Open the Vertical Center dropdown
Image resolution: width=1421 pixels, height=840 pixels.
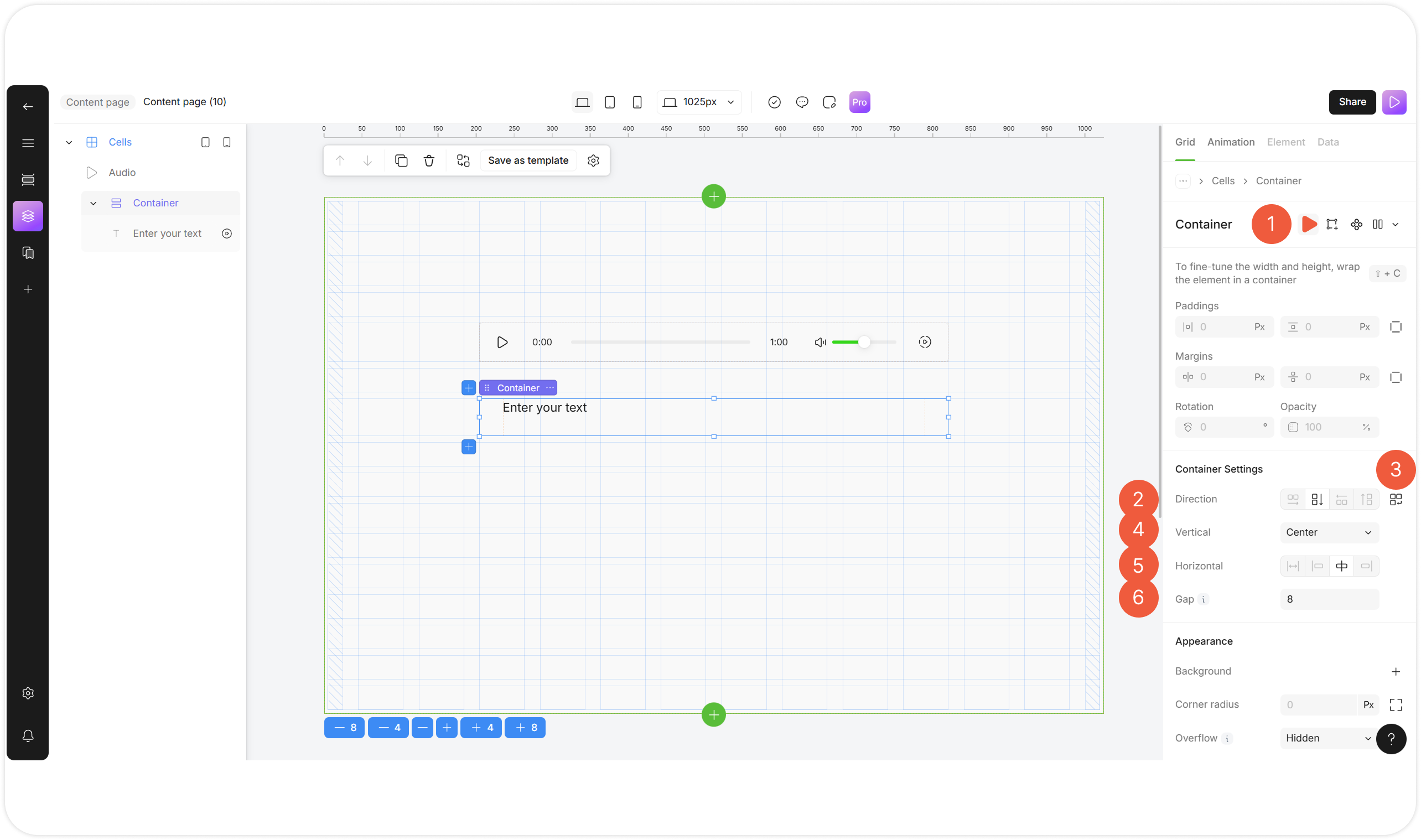pos(1328,532)
